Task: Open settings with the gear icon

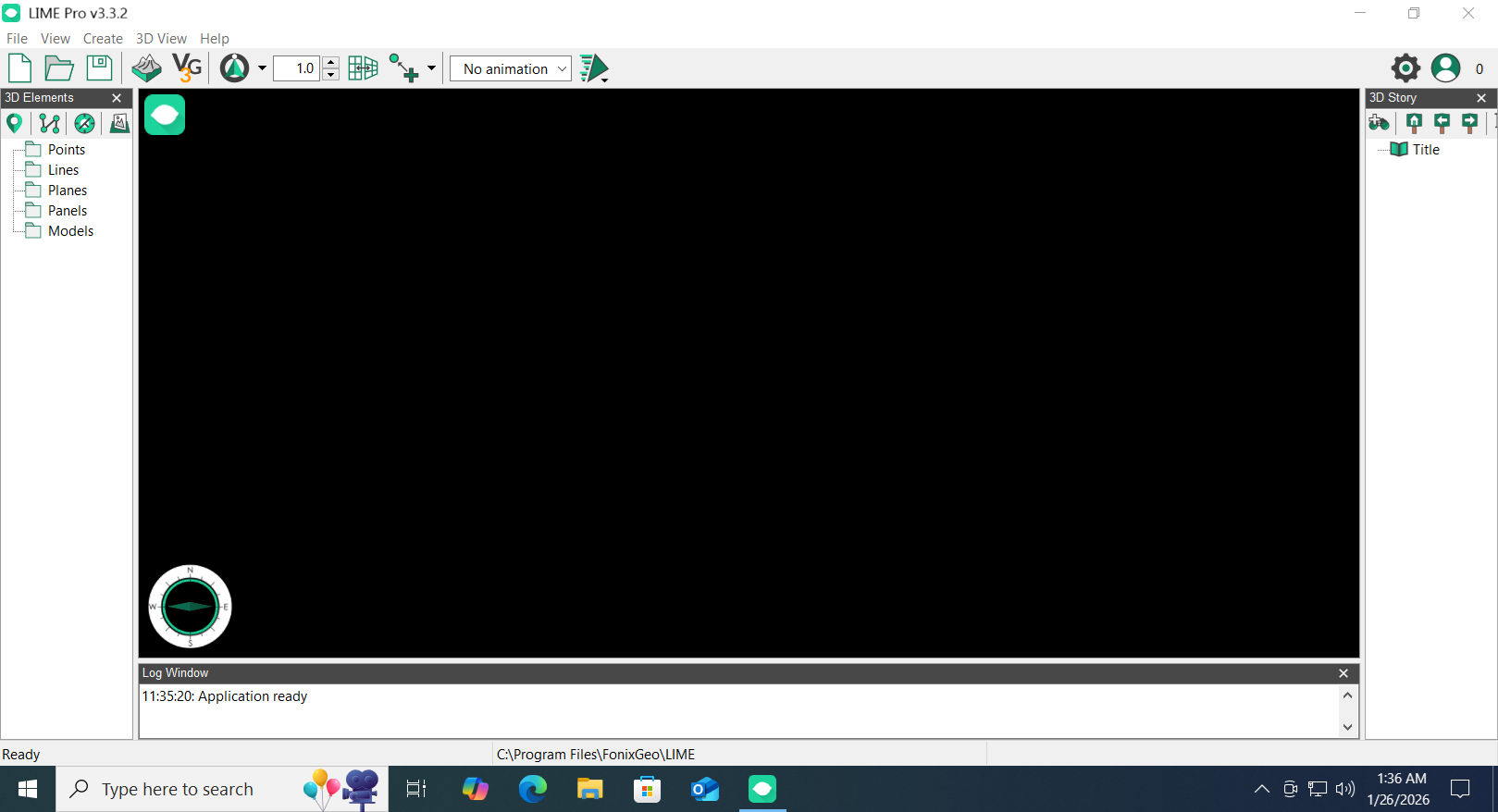Action: coord(1405,68)
